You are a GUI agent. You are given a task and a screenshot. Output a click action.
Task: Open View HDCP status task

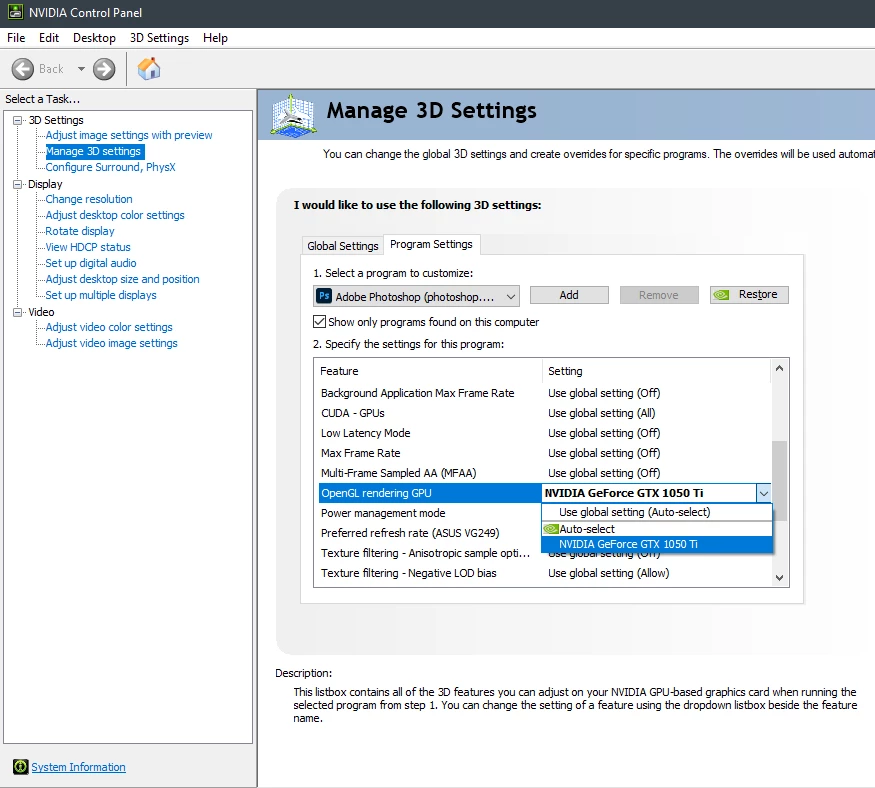(88, 247)
